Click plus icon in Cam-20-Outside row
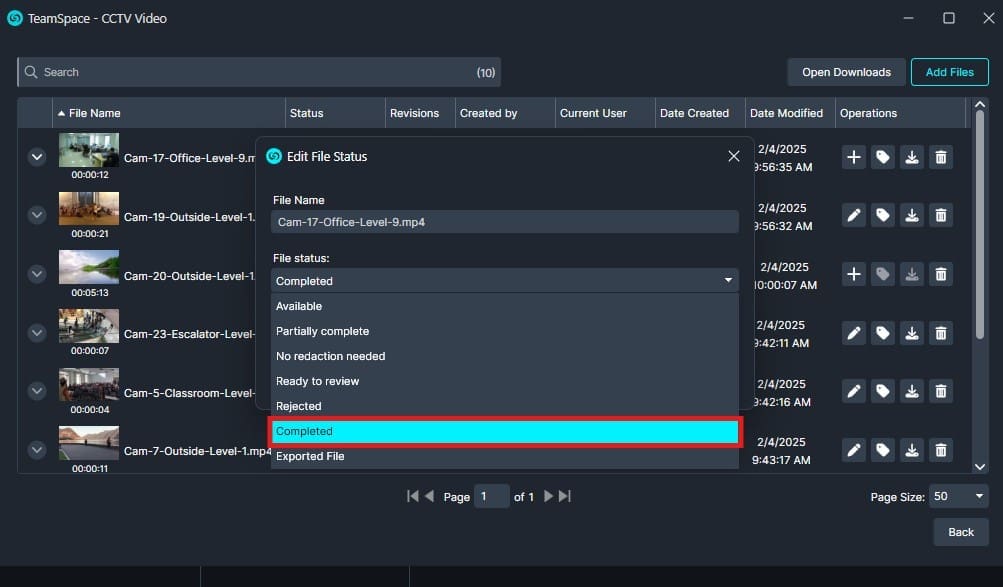1003x587 pixels. [853, 274]
